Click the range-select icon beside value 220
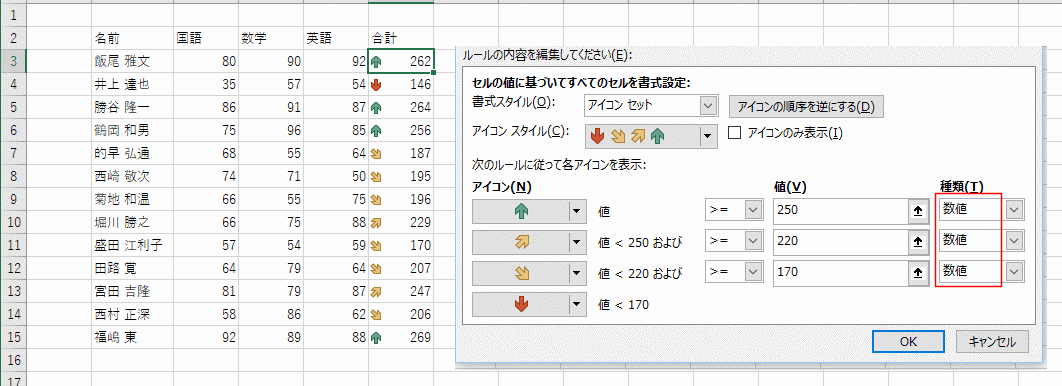 click(917, 240)
